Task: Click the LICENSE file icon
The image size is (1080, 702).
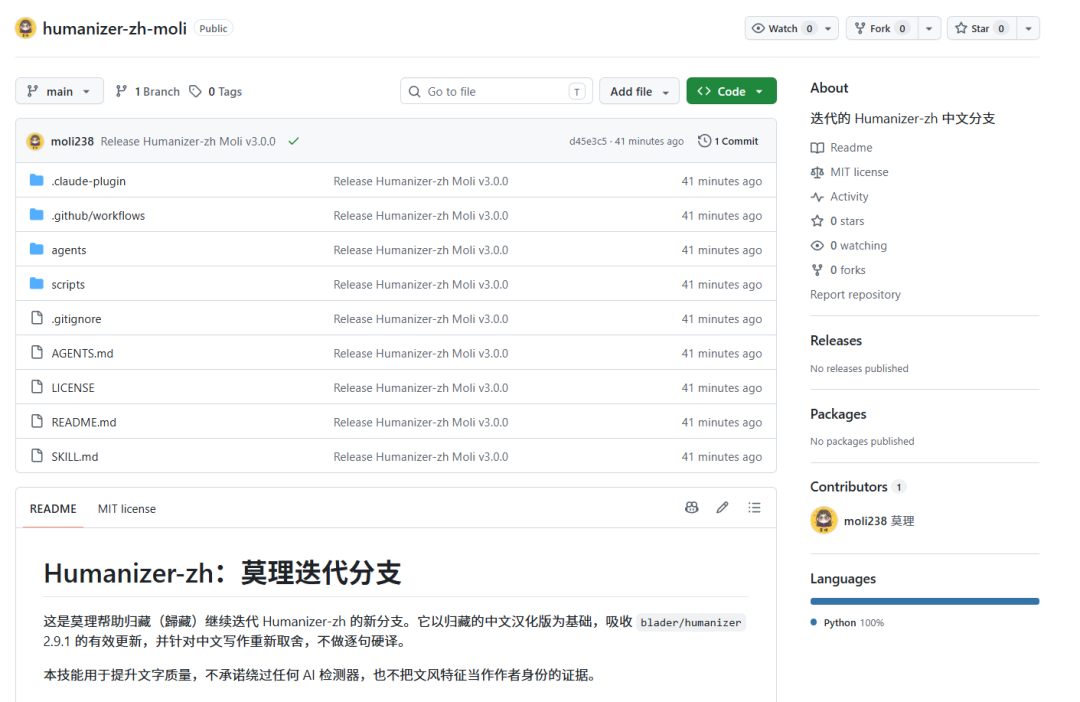Action: [37, 387]
